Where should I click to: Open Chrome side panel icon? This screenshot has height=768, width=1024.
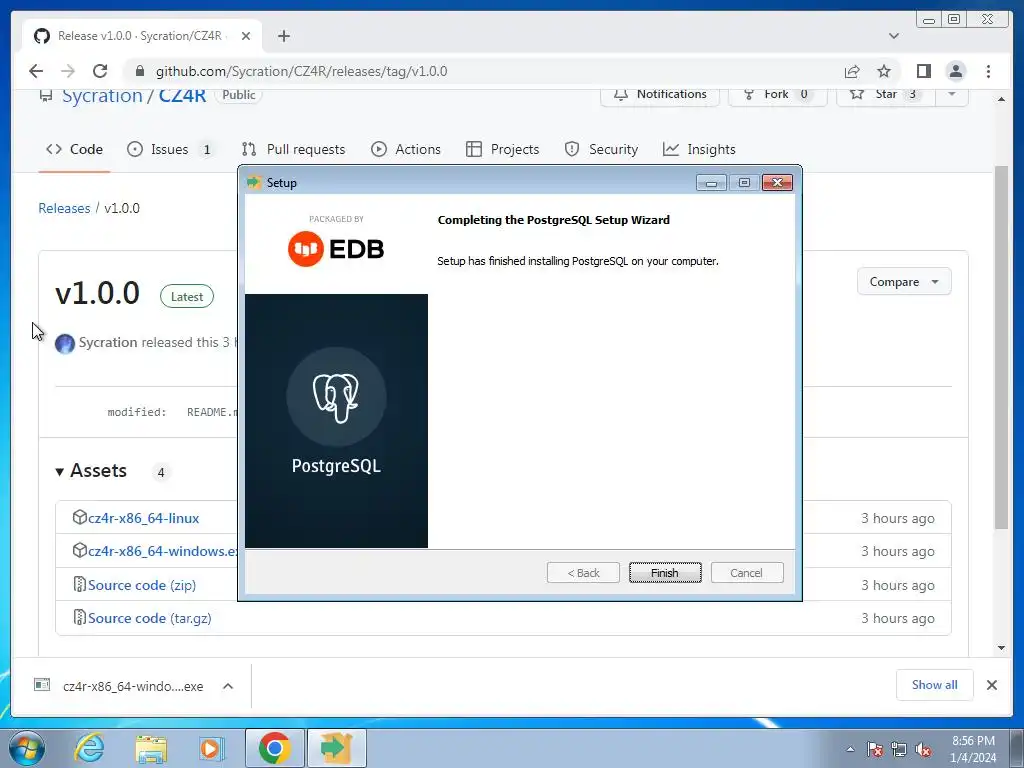[x=923, y=71]
